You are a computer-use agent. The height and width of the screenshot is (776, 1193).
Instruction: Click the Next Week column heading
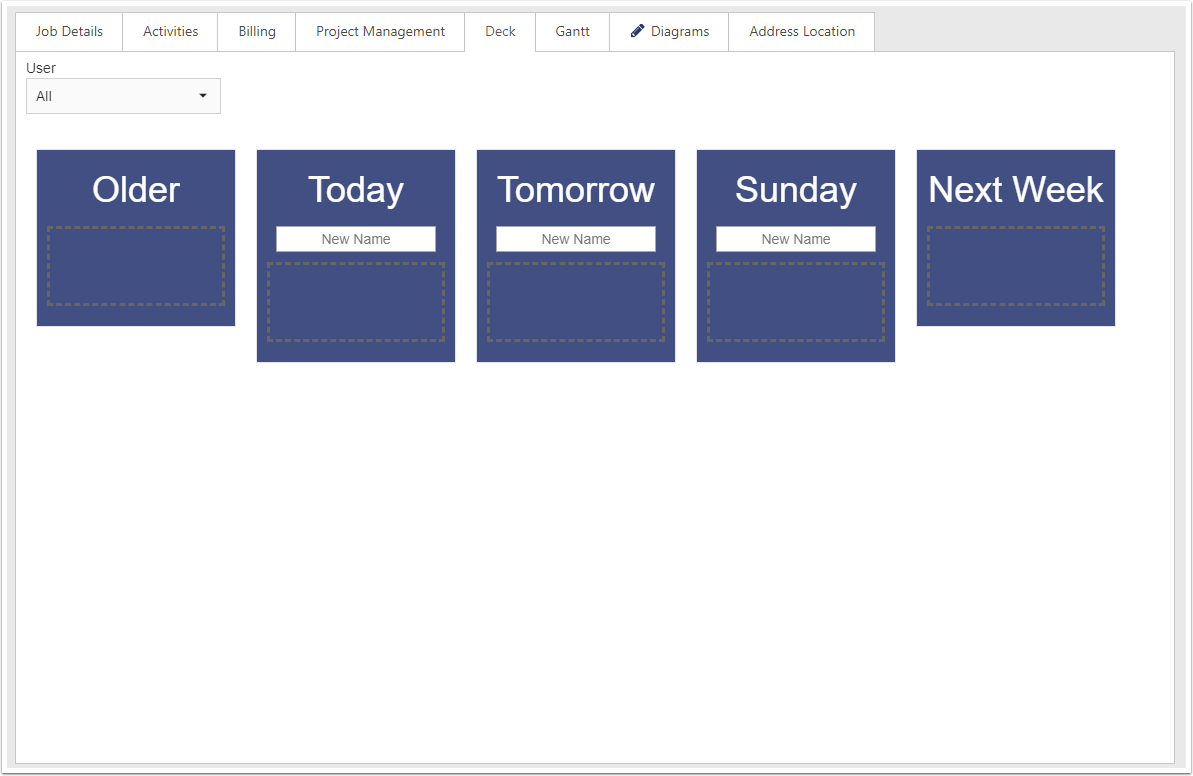tap(1016, 189)
